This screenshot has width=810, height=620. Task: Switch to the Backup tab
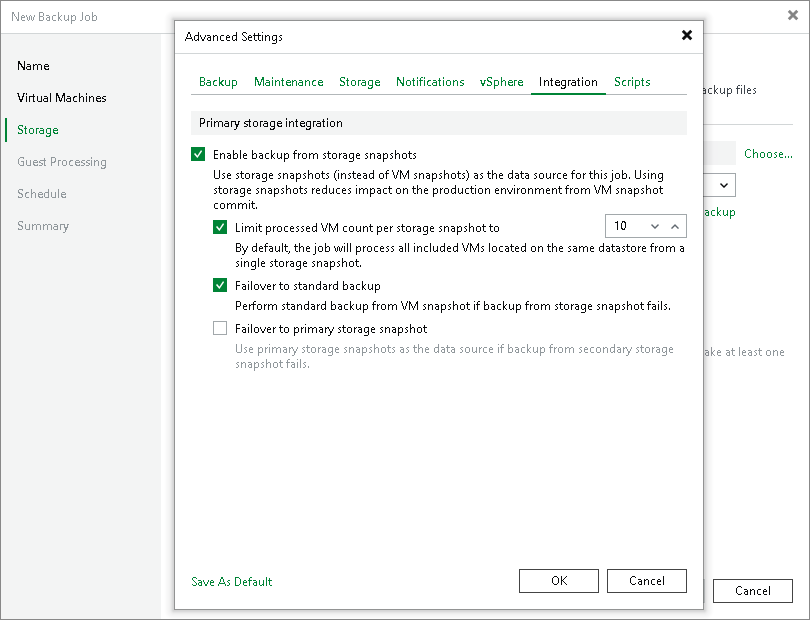pos(218,82)
